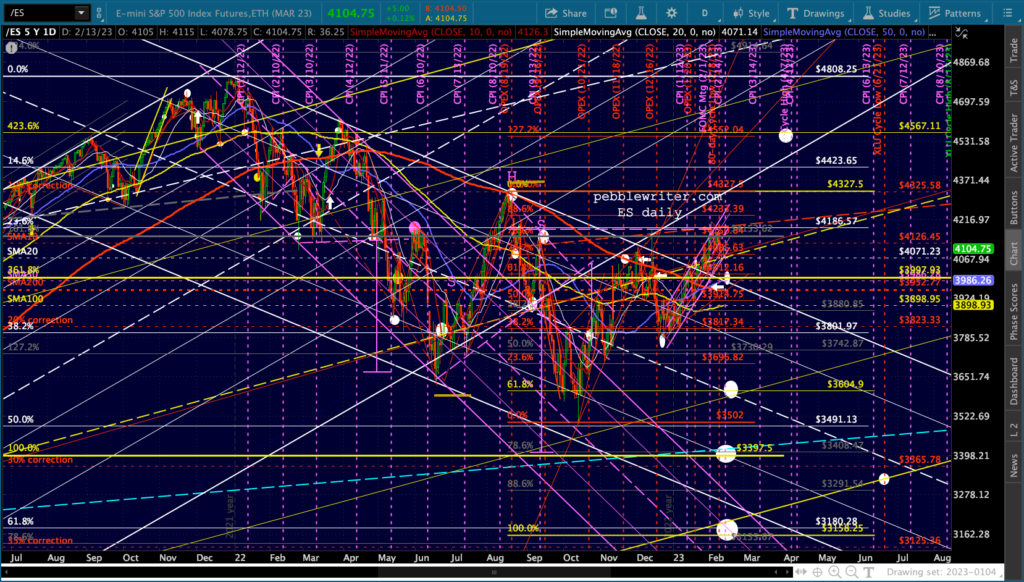Click the flask icon for Edit Studies
The height and width of the screenshot is (582, 1024).
(641, 13)
